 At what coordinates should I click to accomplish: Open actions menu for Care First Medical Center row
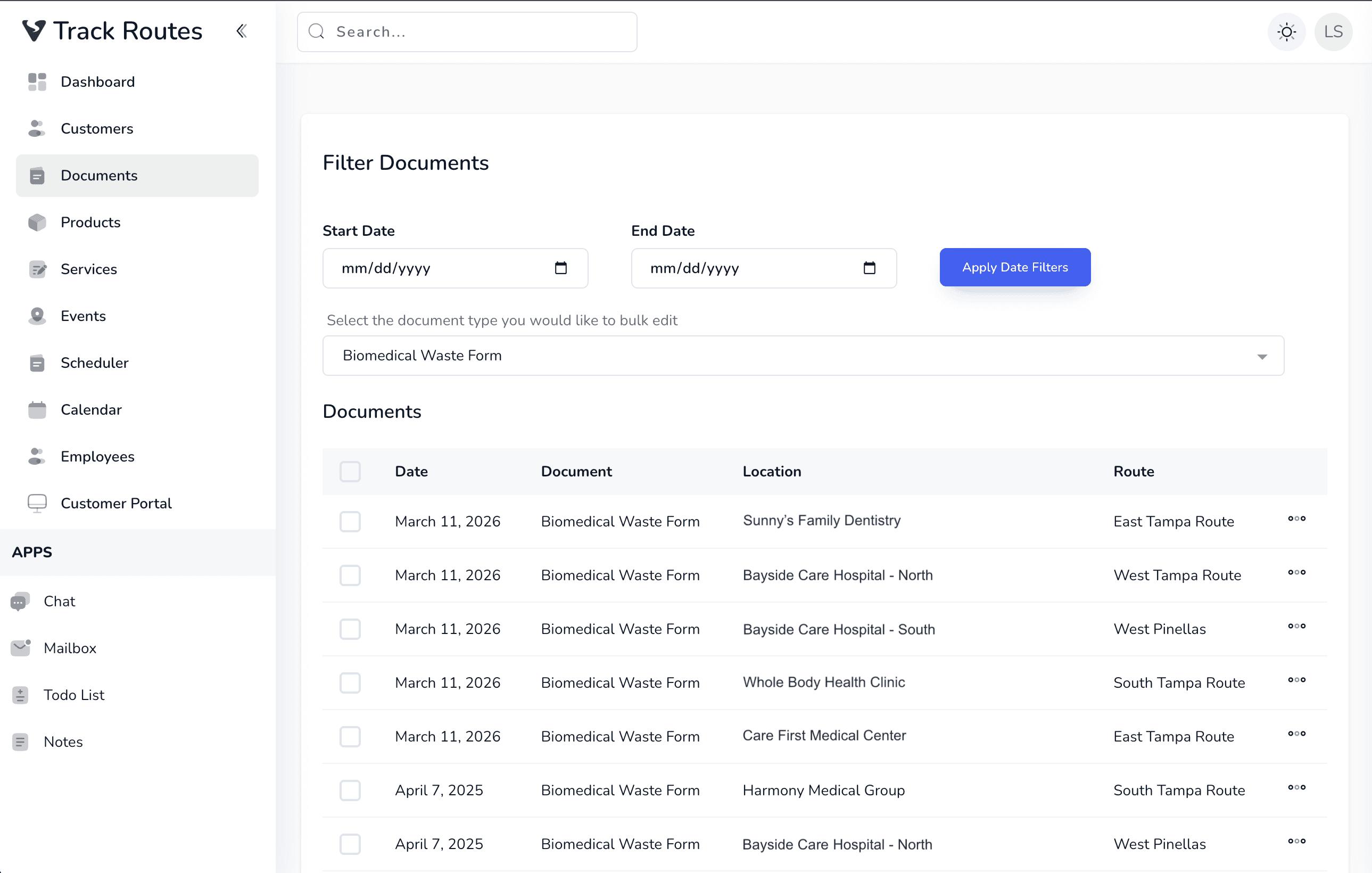(x=1297, y=734)
